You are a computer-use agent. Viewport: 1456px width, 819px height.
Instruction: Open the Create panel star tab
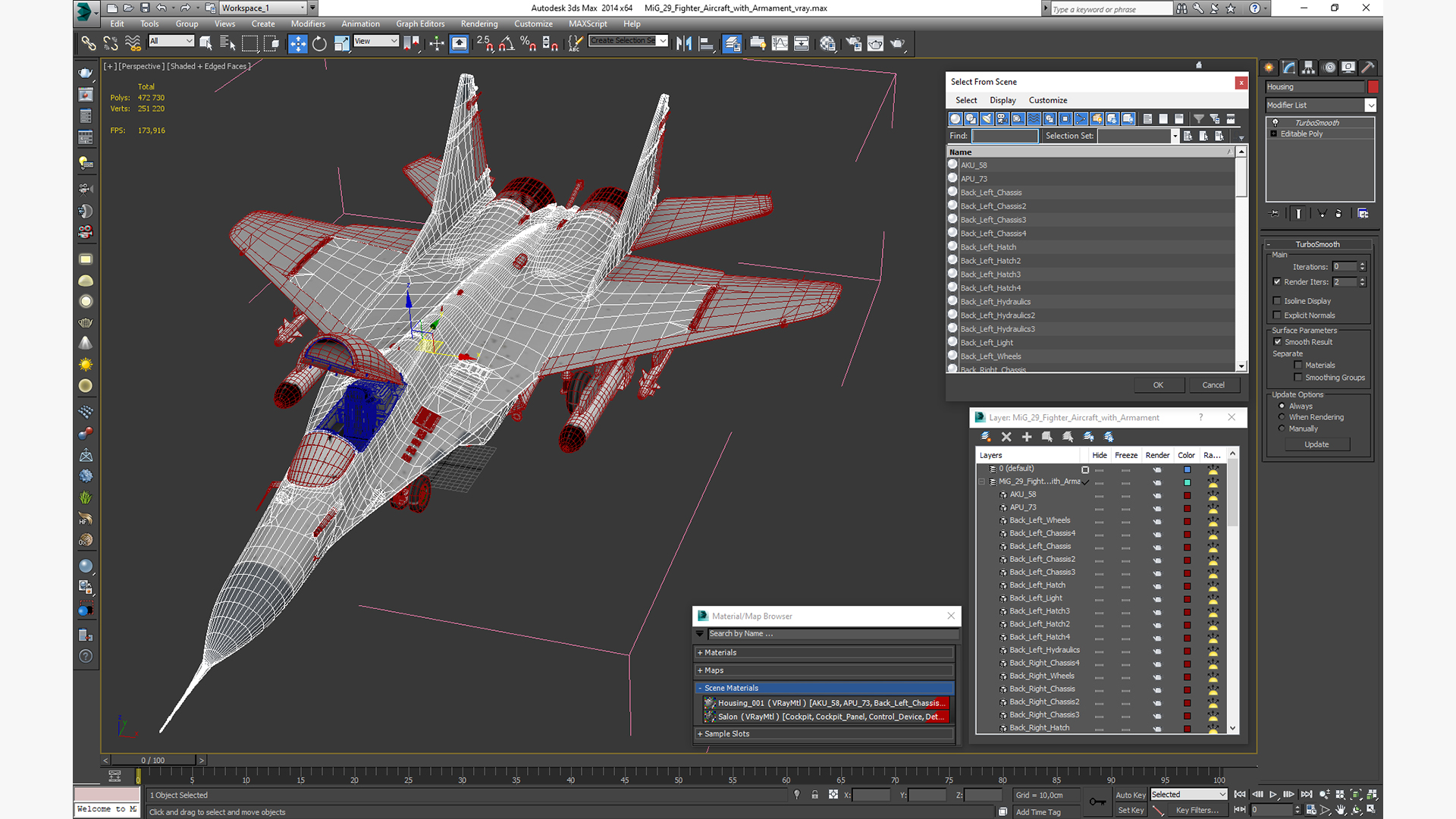pos(1269,67)
